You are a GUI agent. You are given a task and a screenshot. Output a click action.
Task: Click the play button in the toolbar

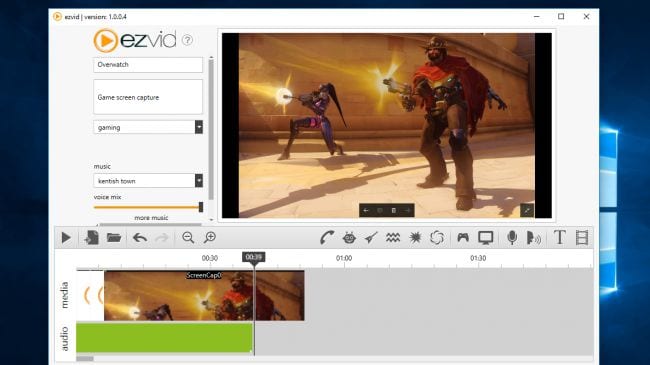coord(66,238)
